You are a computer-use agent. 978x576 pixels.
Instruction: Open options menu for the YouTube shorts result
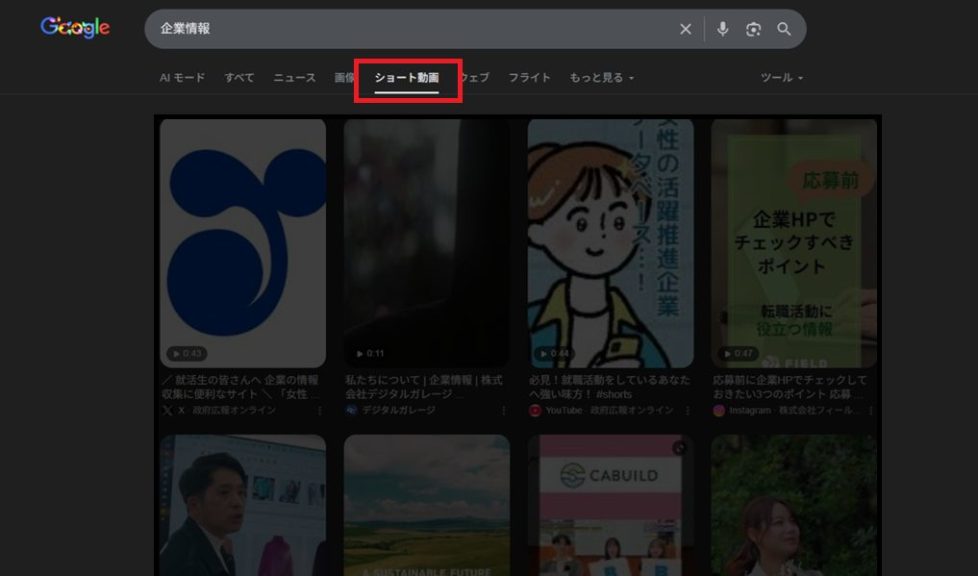click(688, 410)
